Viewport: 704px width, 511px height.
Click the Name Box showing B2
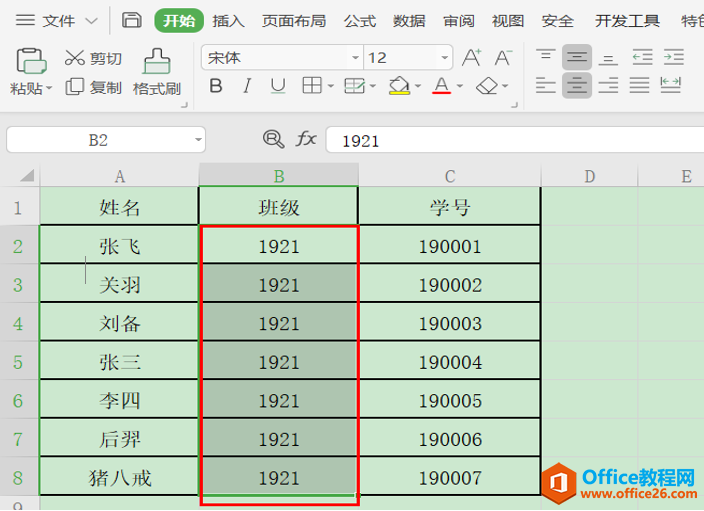pyautogui.click(x=106, y=140)
